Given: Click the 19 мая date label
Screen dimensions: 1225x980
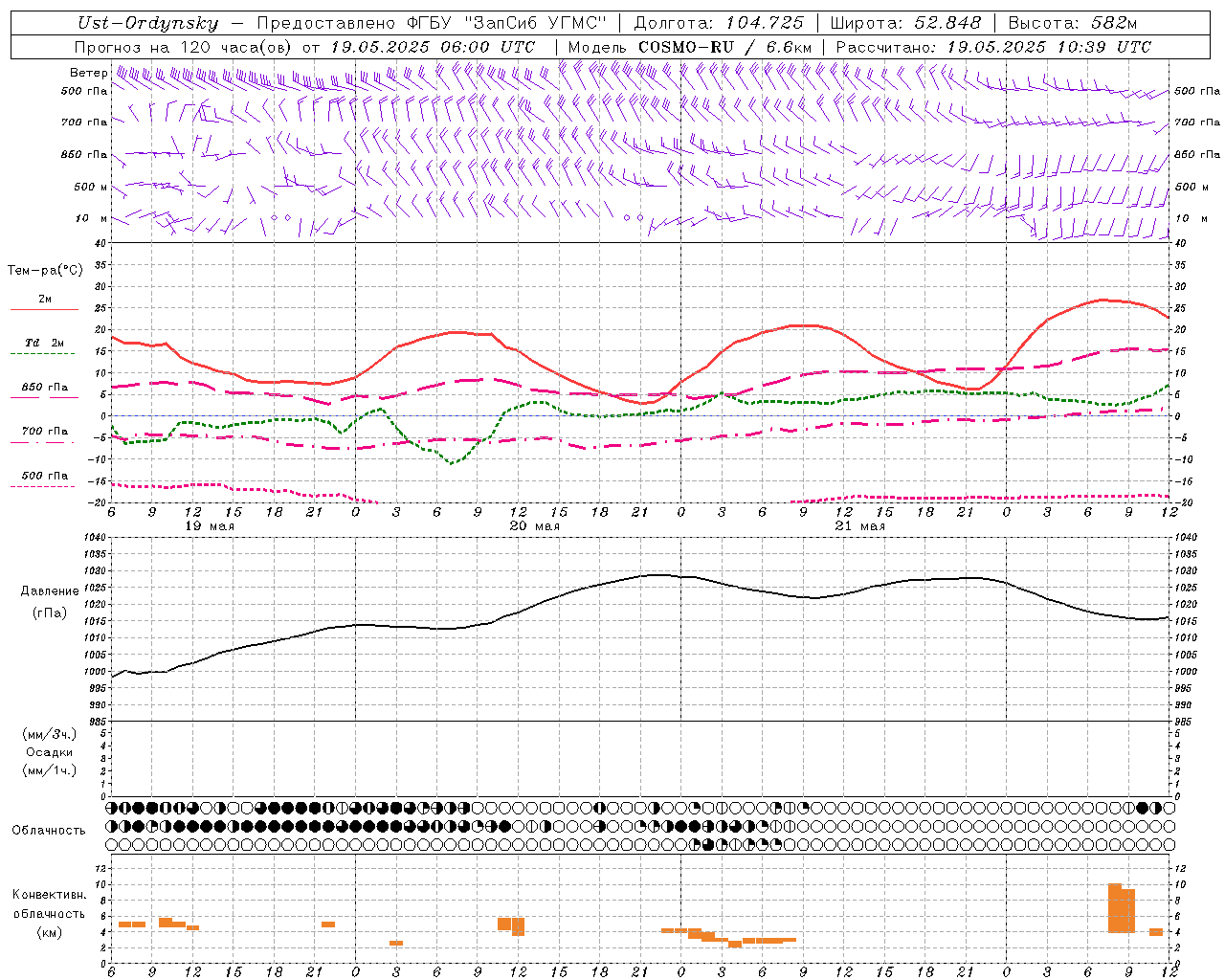Looking at the screenshot, I should click(210, 526).
